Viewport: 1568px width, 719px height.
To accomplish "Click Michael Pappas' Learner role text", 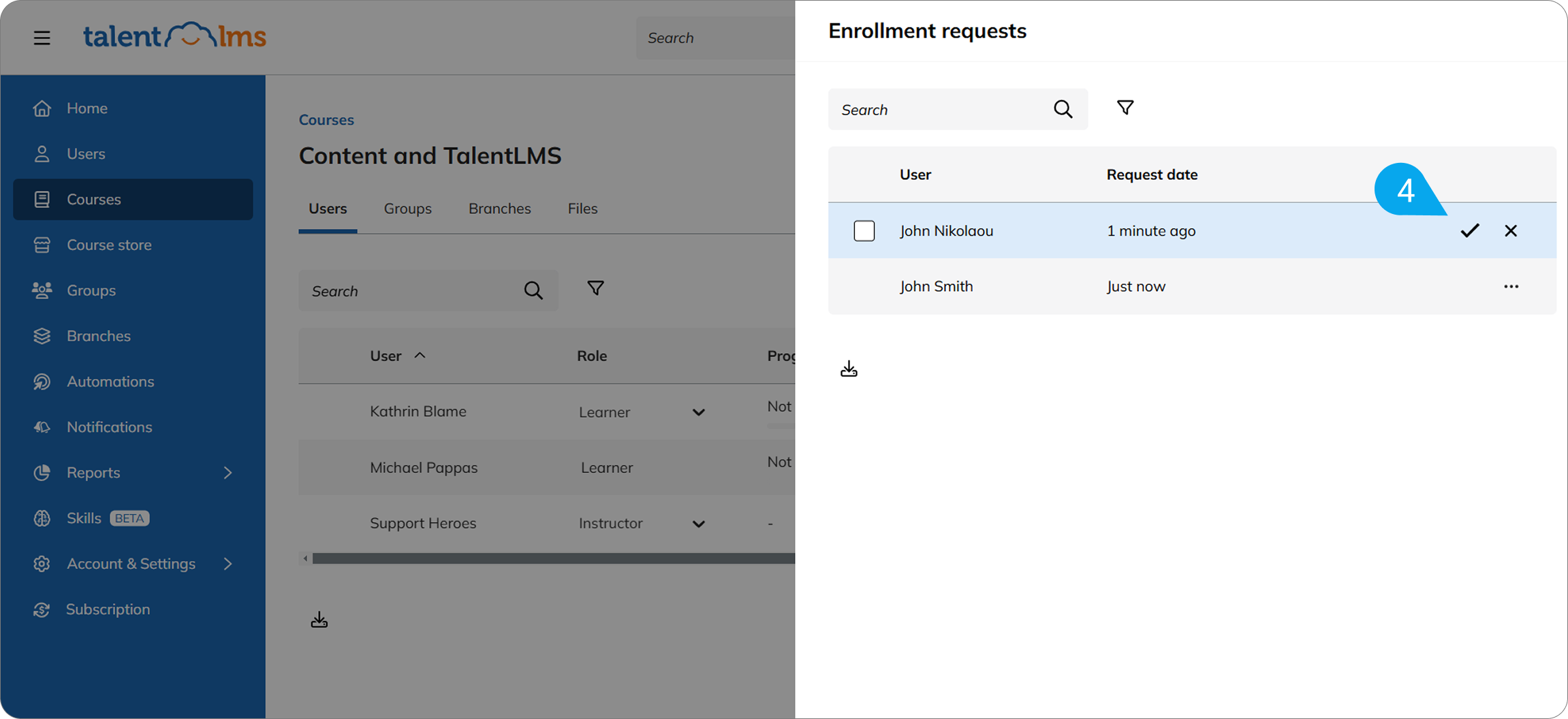I will [x=607, y=468].
